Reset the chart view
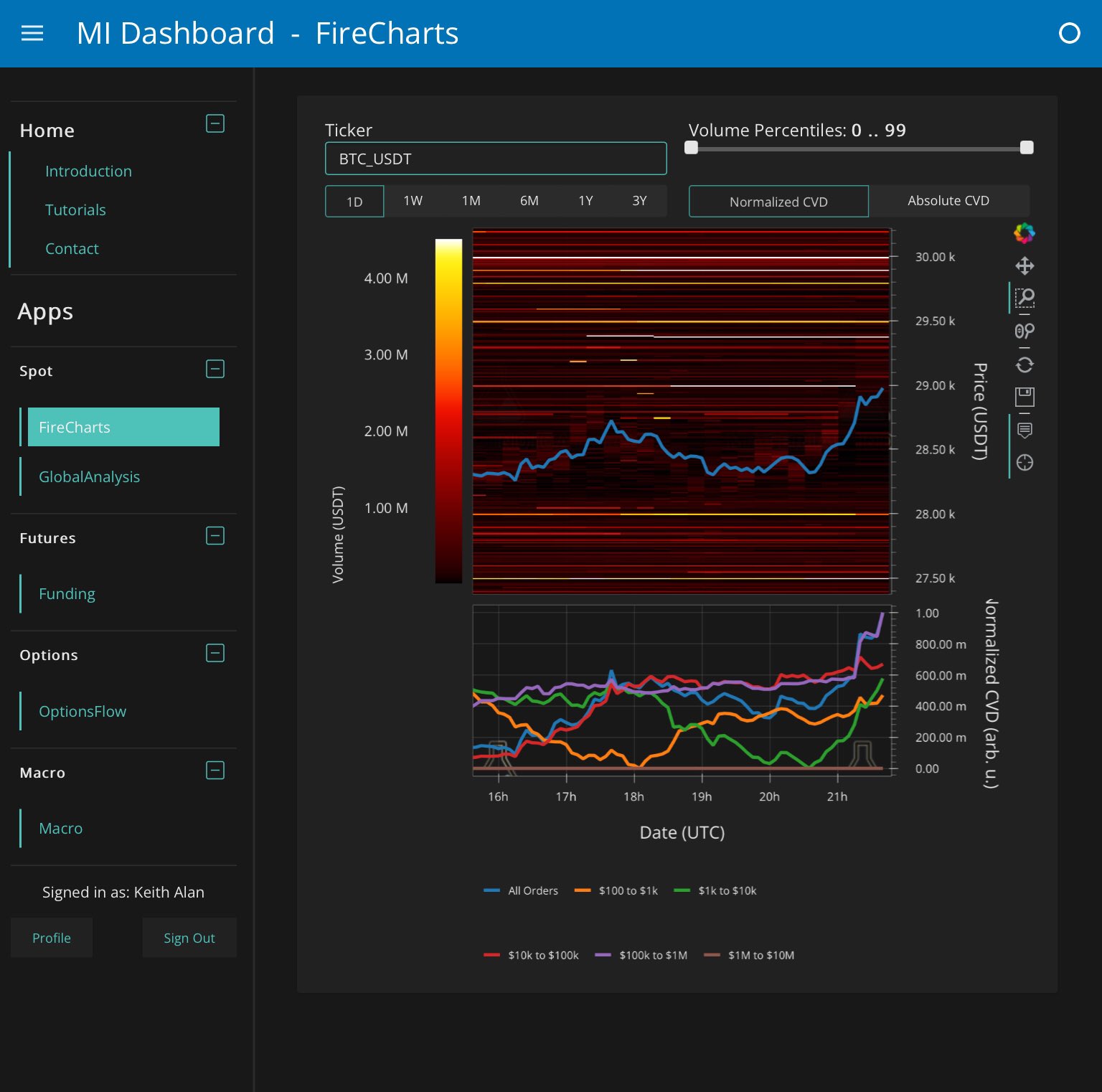Screen dimensions: 1102x1092 coord(1025,365)
